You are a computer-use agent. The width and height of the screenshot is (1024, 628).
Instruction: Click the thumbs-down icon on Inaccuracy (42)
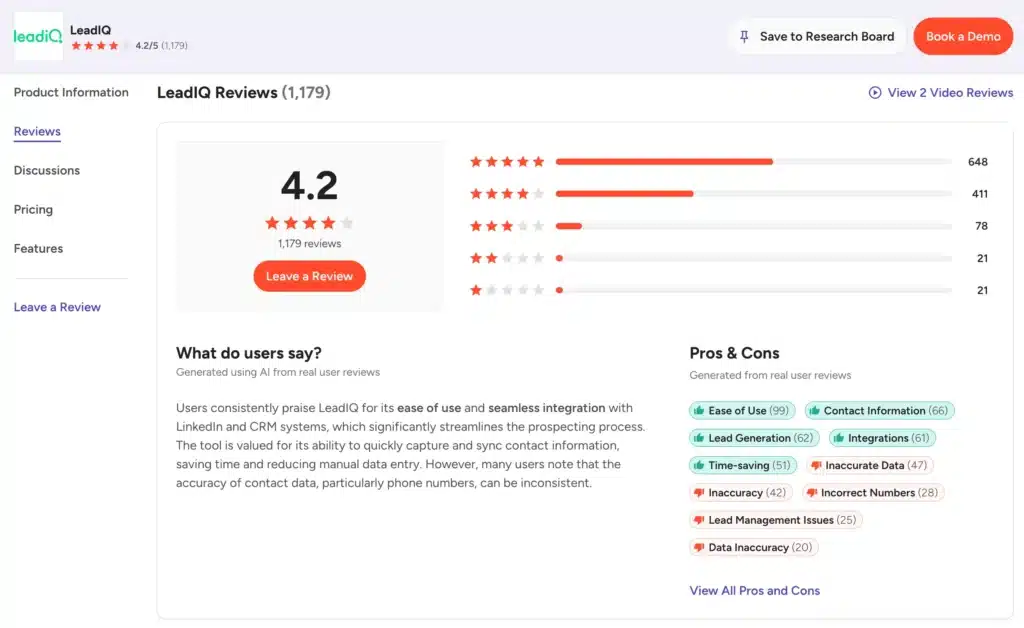click(699, 493)
